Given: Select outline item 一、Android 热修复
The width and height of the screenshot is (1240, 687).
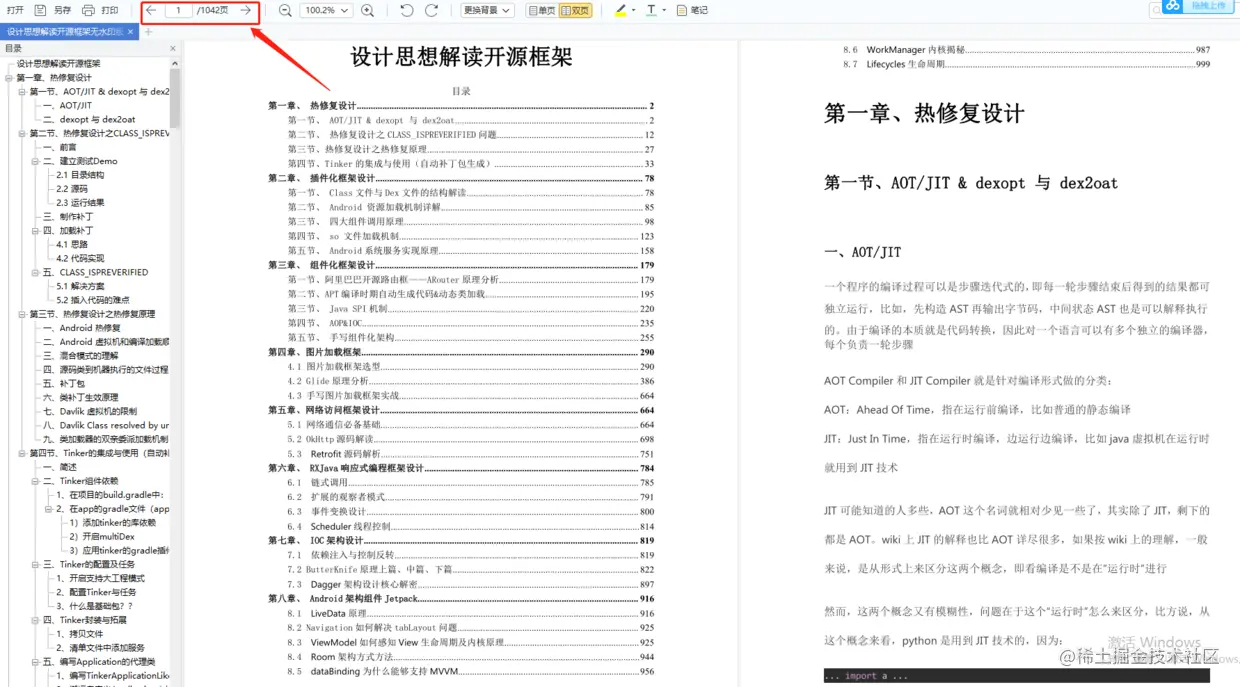Looking at the screenshot, I should (82, 328).
